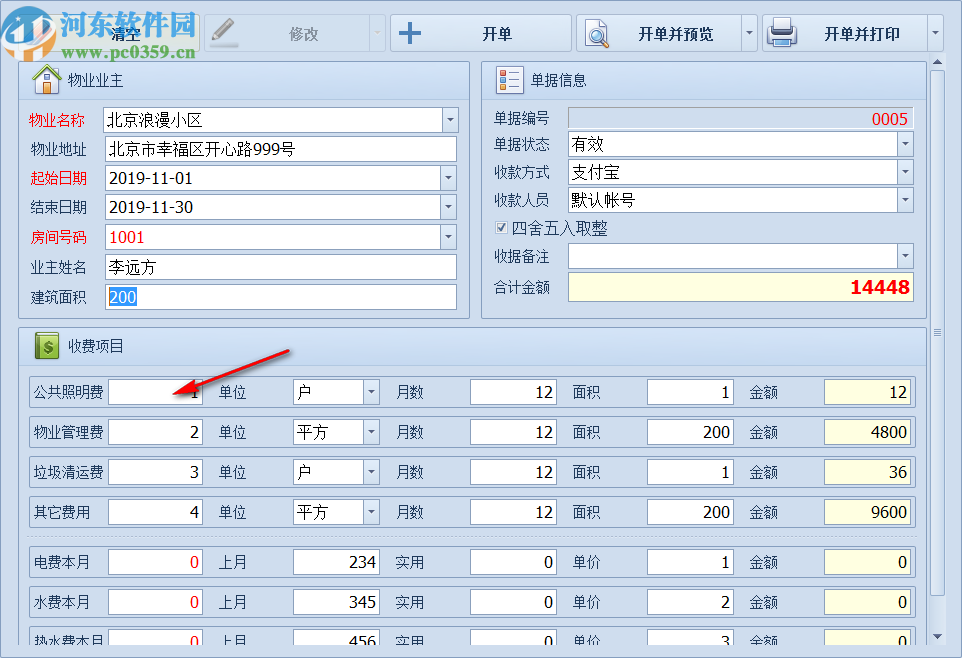The width and height of the screenshot is (962, 658).
Task: Expand the 房间号码 dropdown
Action: point(449,238)
